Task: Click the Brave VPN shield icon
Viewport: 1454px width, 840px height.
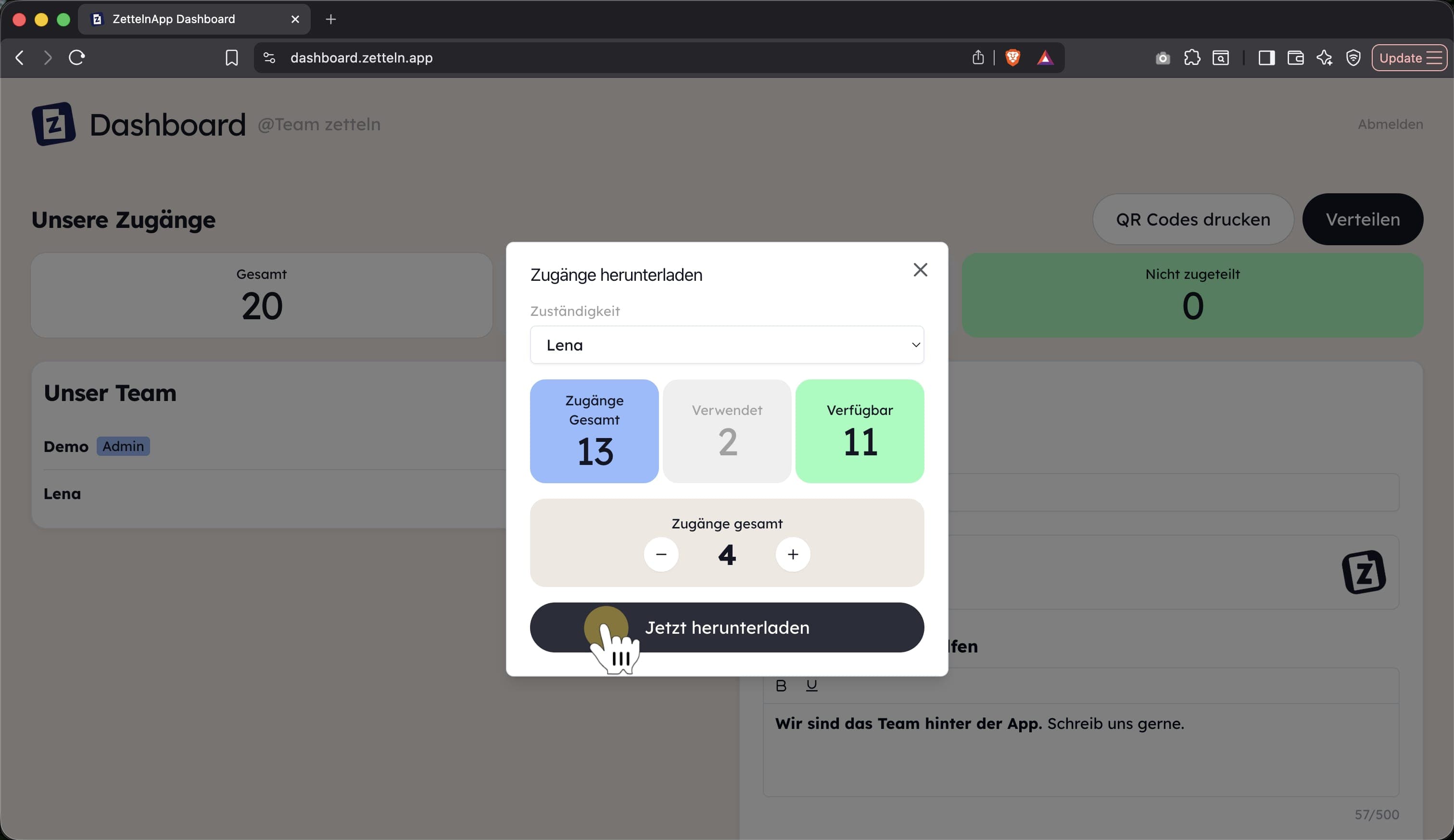Action: [x=1353, y=58]
